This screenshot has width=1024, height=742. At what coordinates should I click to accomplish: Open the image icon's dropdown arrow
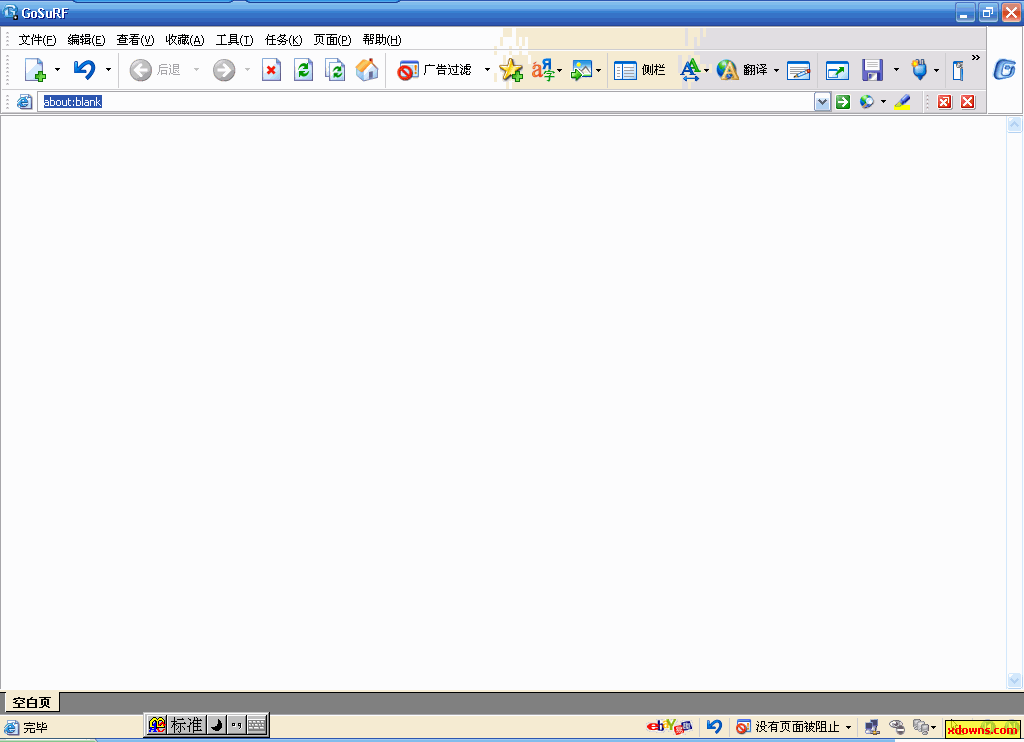coord(598,70)
